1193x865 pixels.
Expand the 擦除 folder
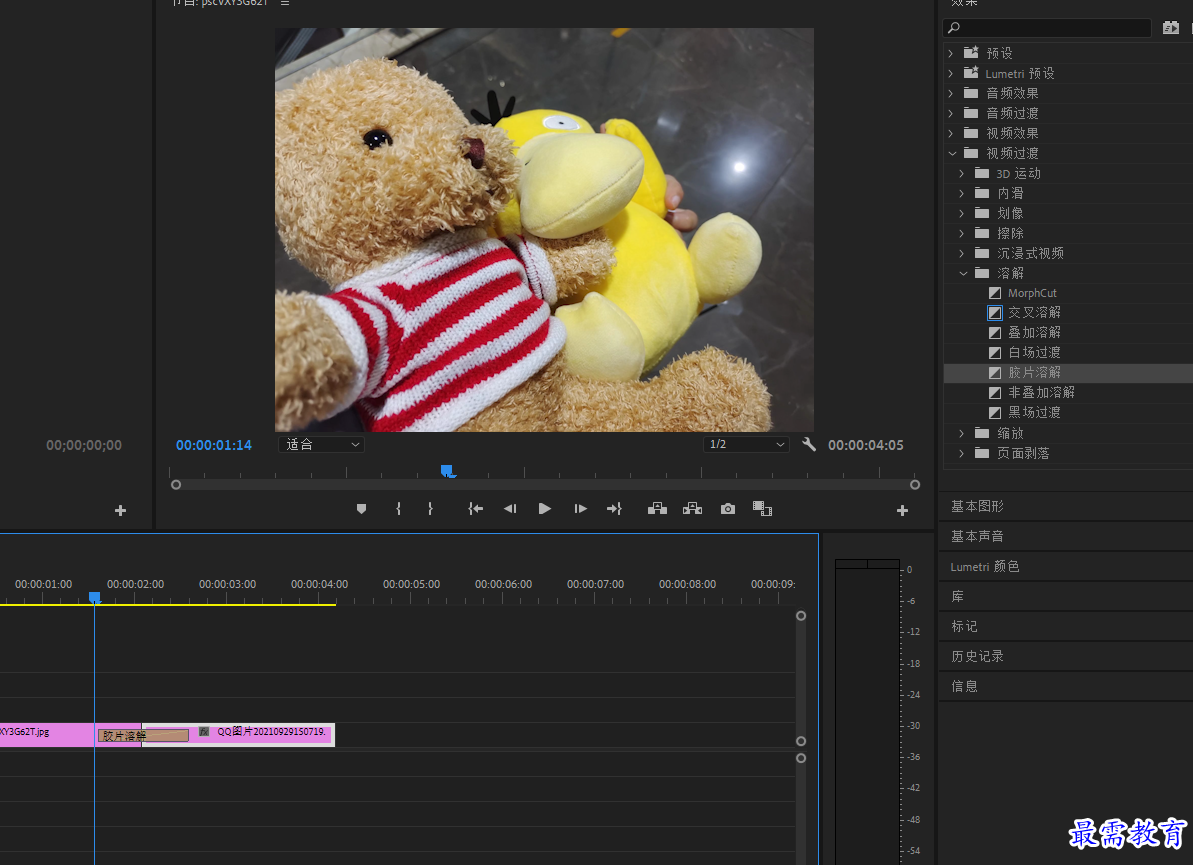[962, 234]
